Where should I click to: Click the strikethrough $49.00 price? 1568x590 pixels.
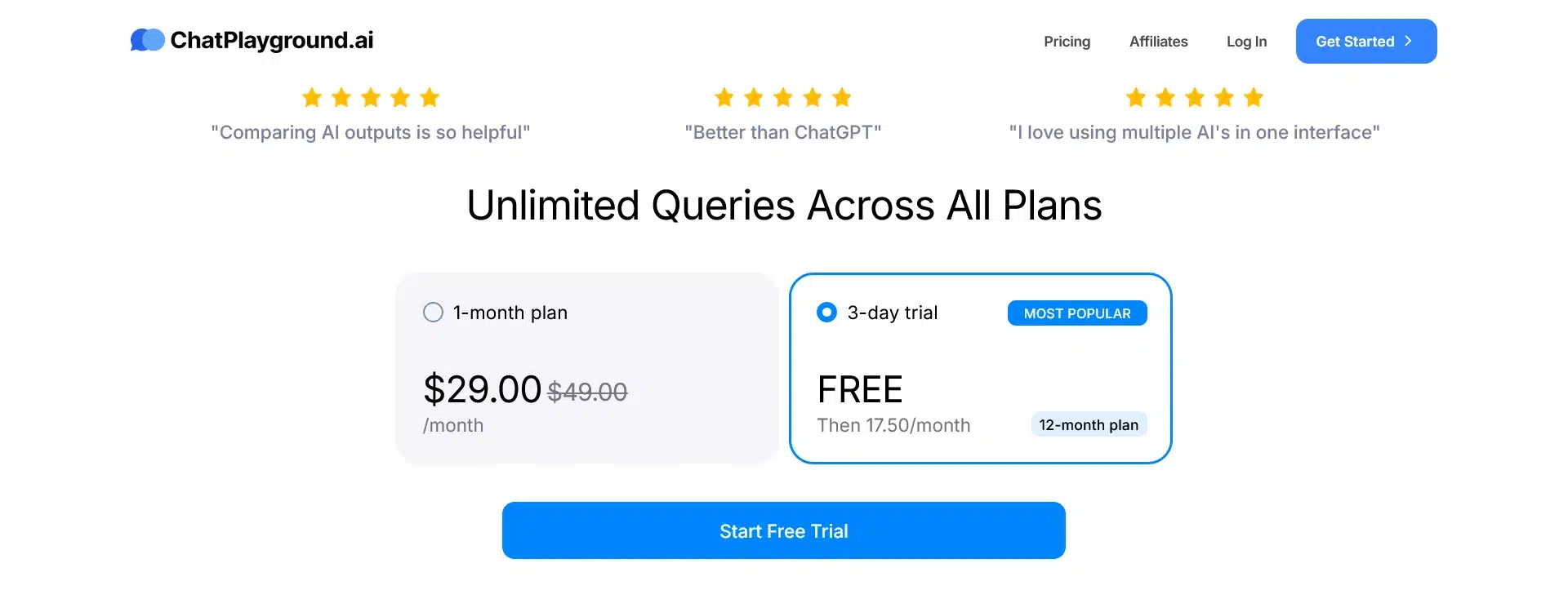click(x=587, y=392)
